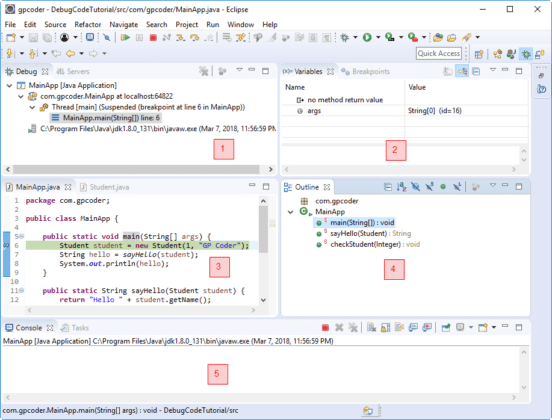Screen dimensions: 552x420
Task: Click the Quick Access search field
Action: point(439,54)
